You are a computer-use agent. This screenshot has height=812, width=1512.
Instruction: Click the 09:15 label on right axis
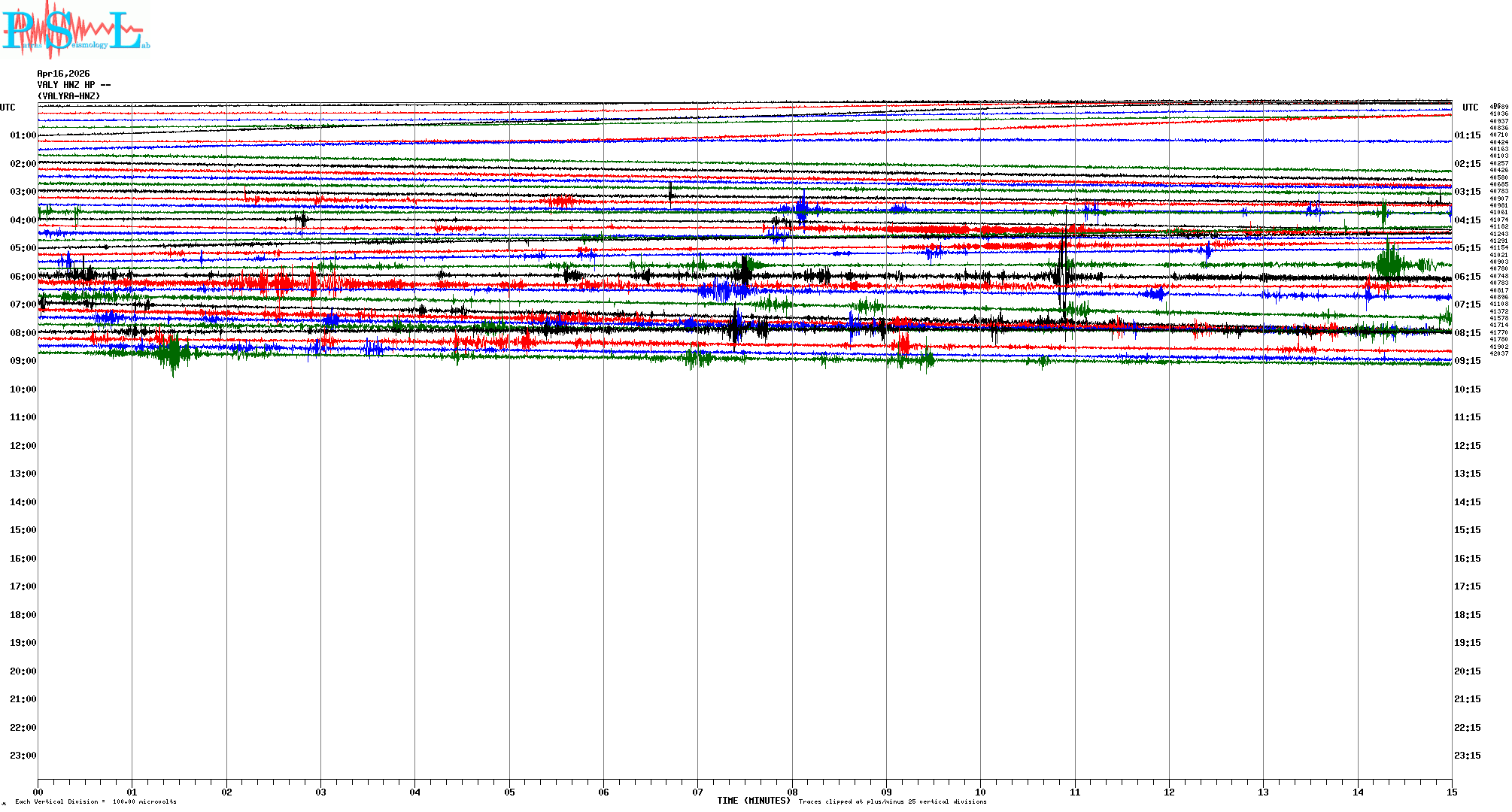pos(1467,361)
